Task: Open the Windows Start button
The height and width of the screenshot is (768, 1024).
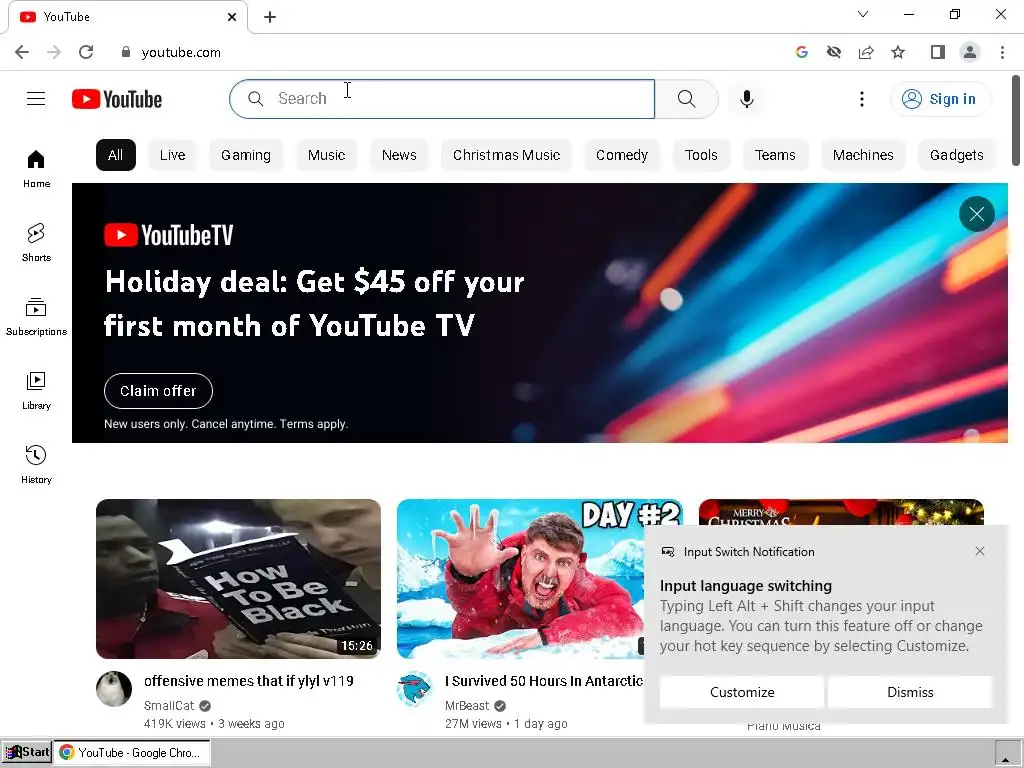Action: [x=27, y=752]
